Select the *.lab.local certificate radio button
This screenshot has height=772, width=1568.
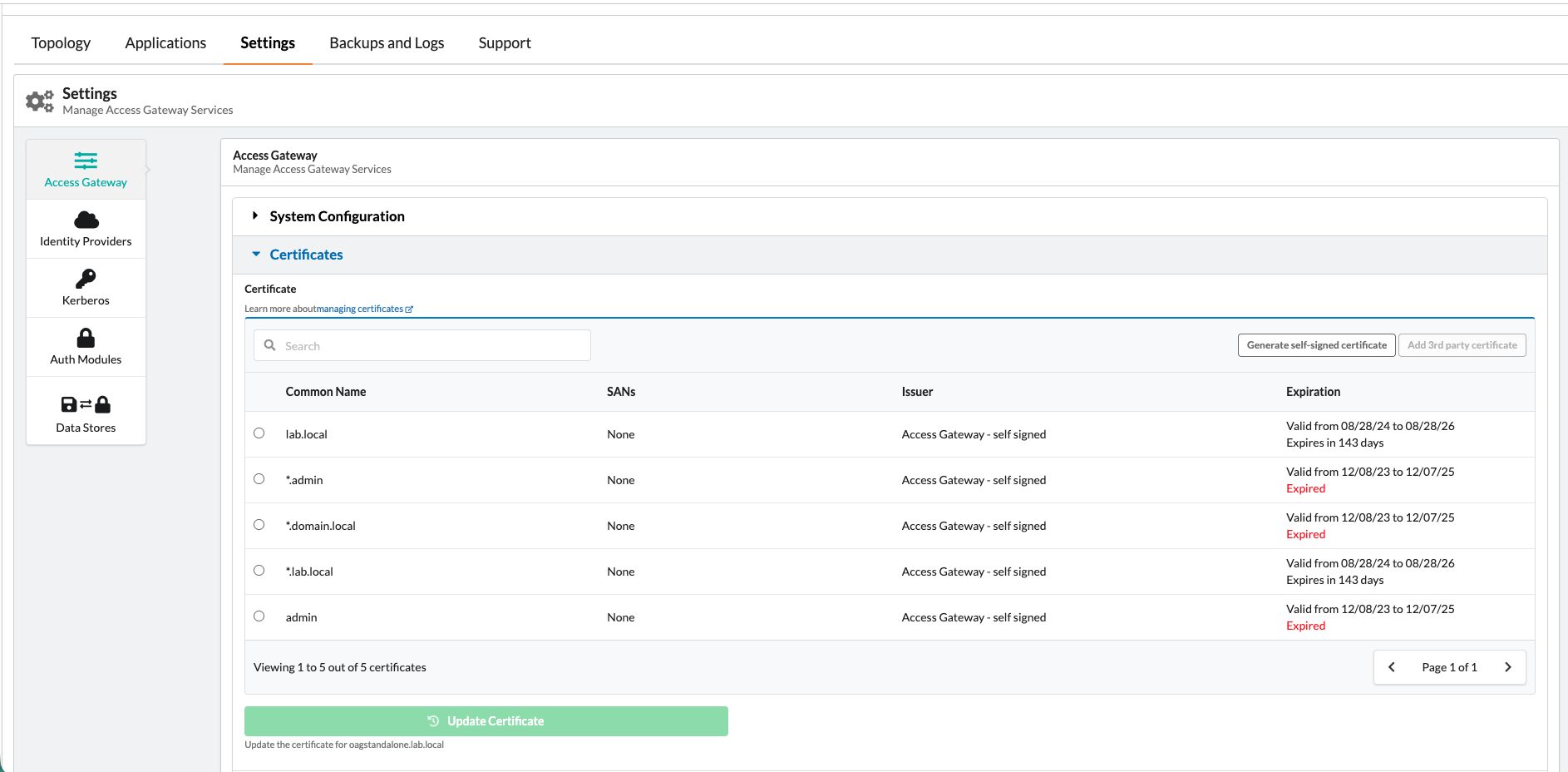(259, 571)
